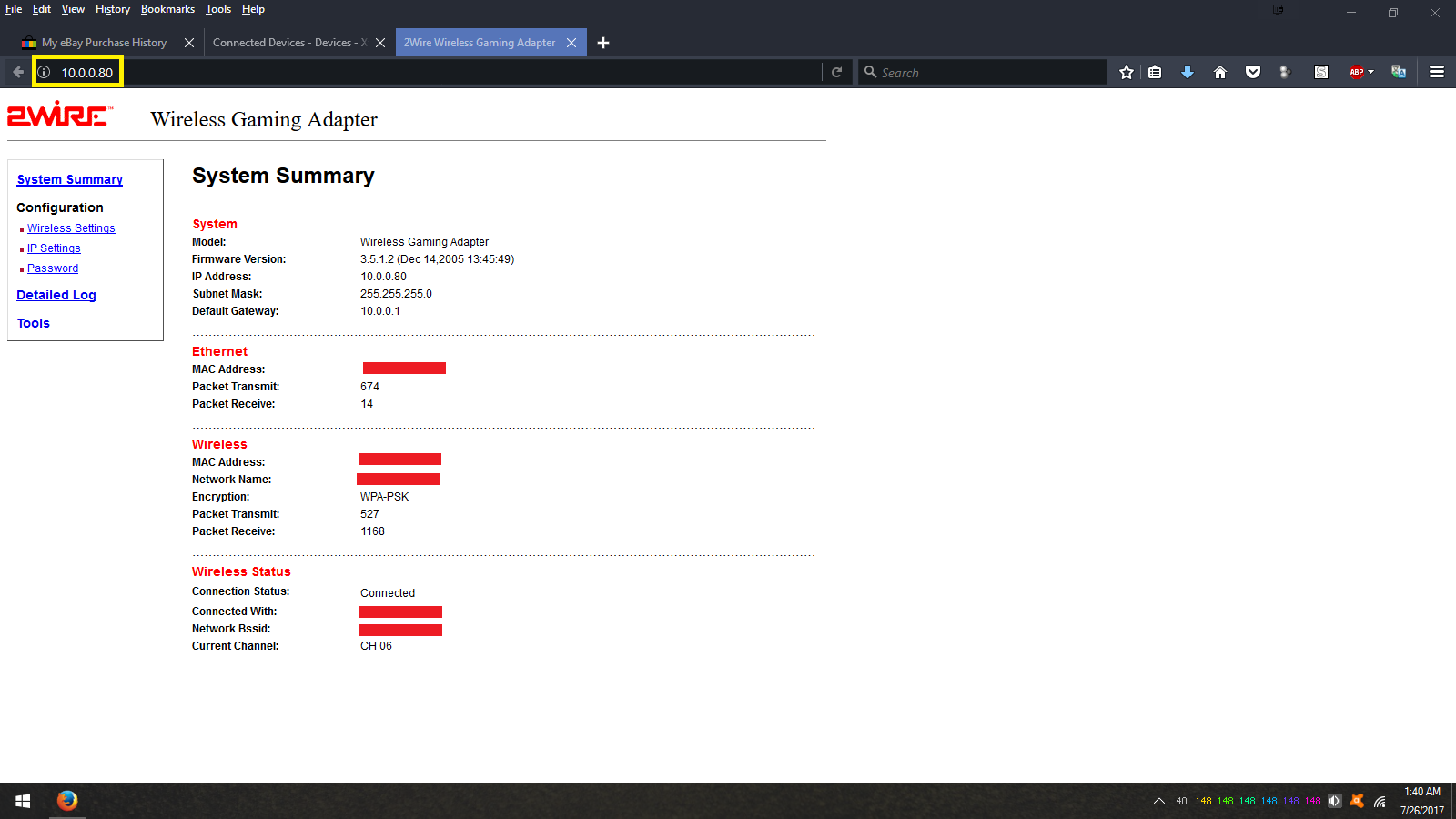Show site information icon in address bar
Viewport: 1456px width, 819px height.
tap(44, 72)
